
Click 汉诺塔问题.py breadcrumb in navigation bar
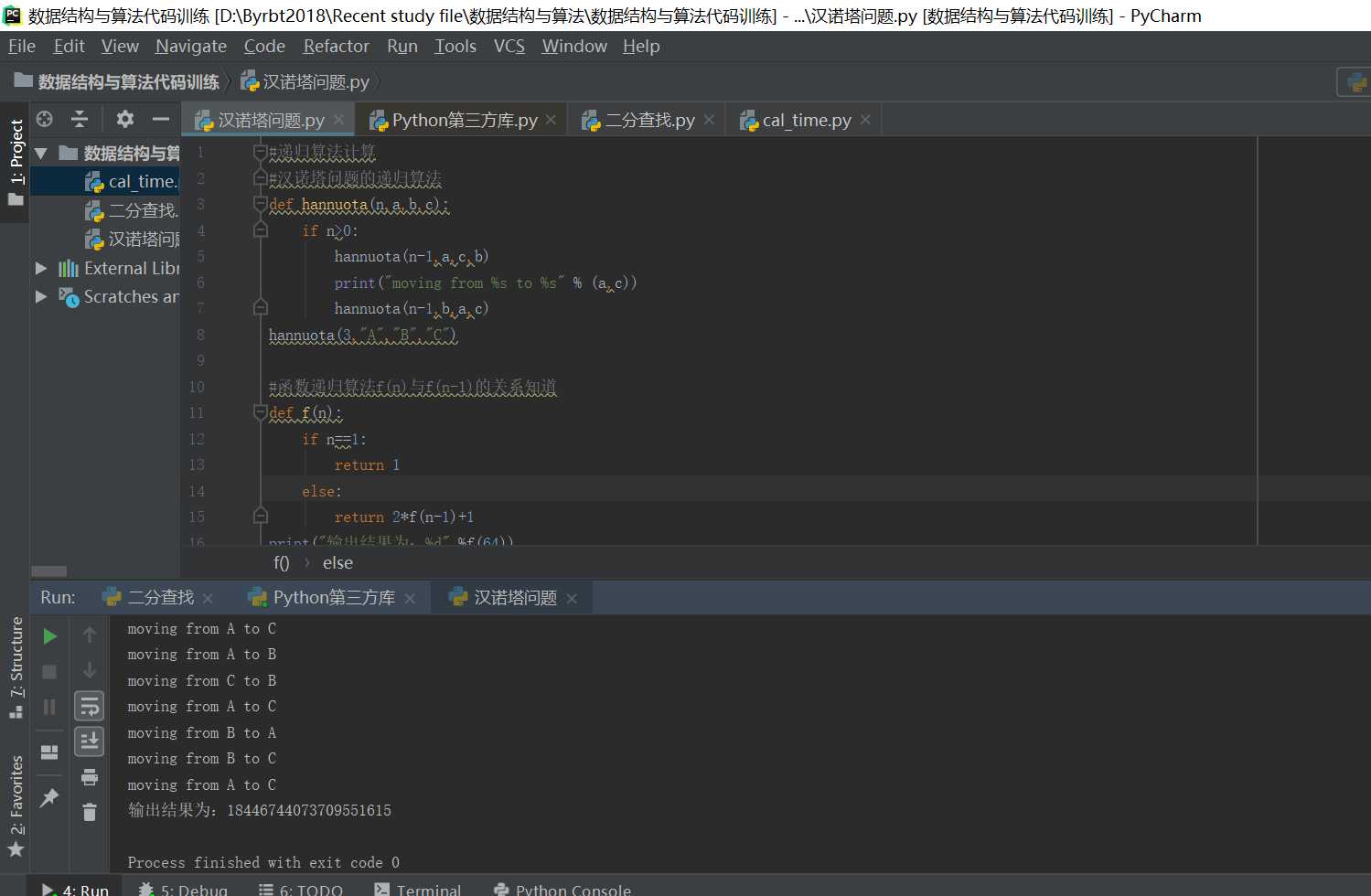[305, 82]
